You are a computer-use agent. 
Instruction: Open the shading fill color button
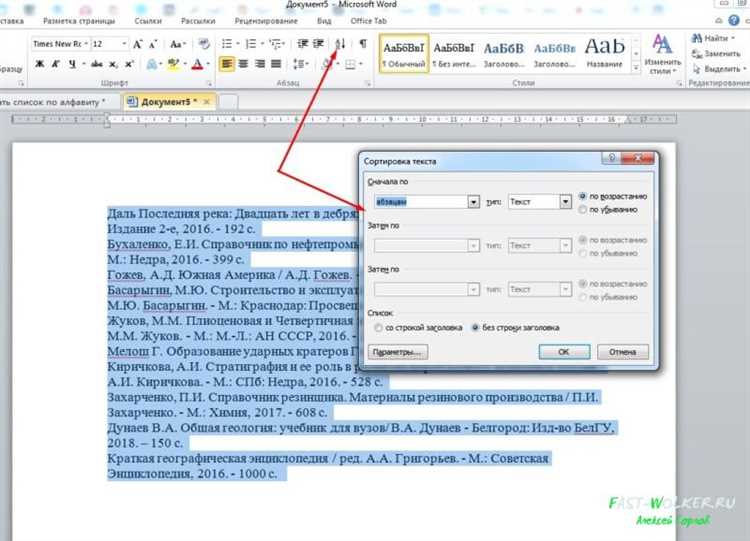pyautogui.click(x=328, y=64)
